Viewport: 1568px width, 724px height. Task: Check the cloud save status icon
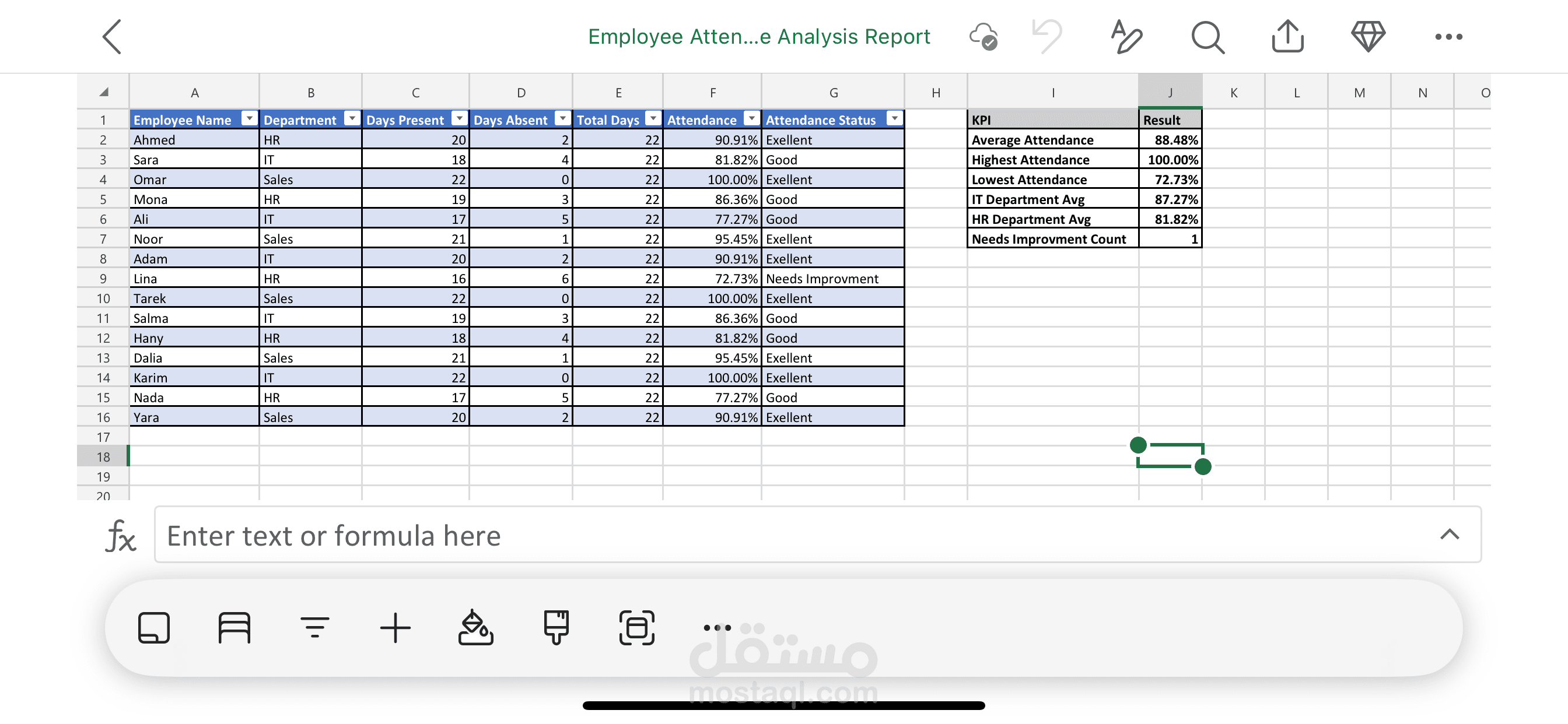(984, 37)
